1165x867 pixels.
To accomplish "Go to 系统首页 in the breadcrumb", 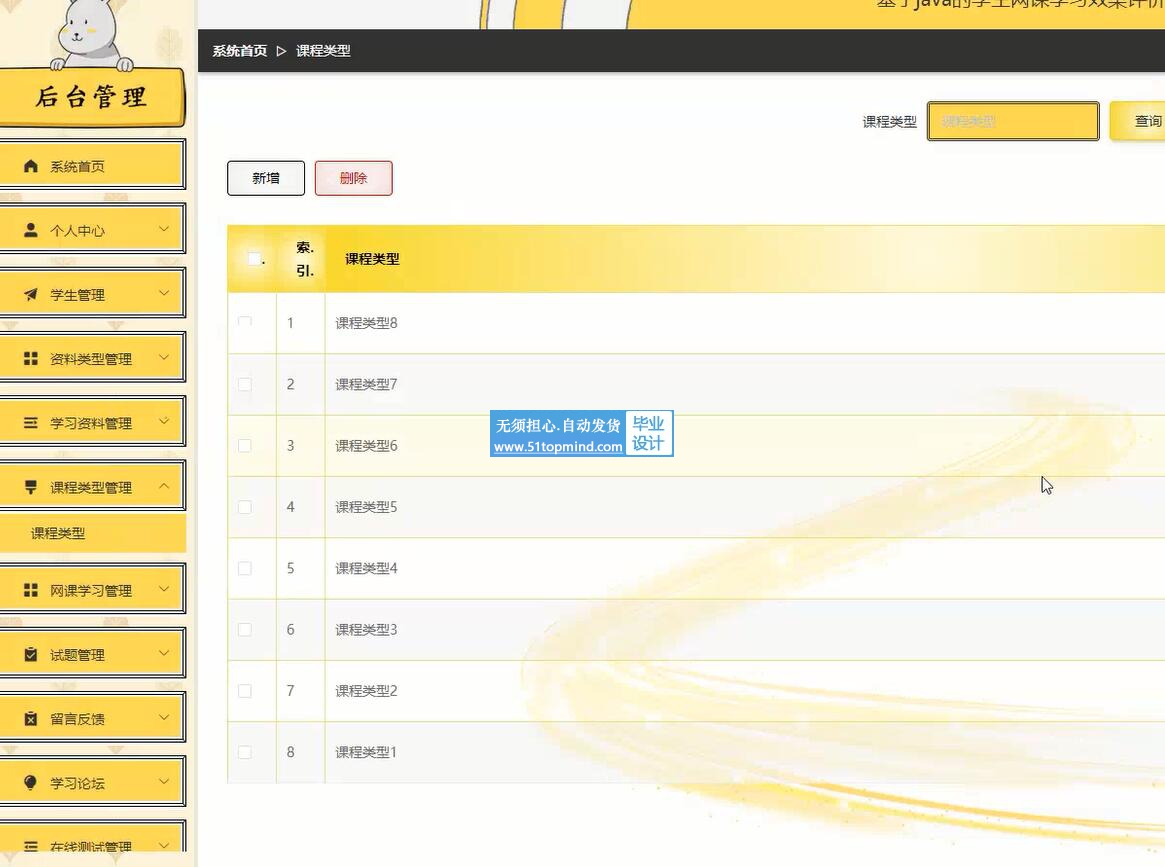I will pyautogui.click(x=240, y=51).
